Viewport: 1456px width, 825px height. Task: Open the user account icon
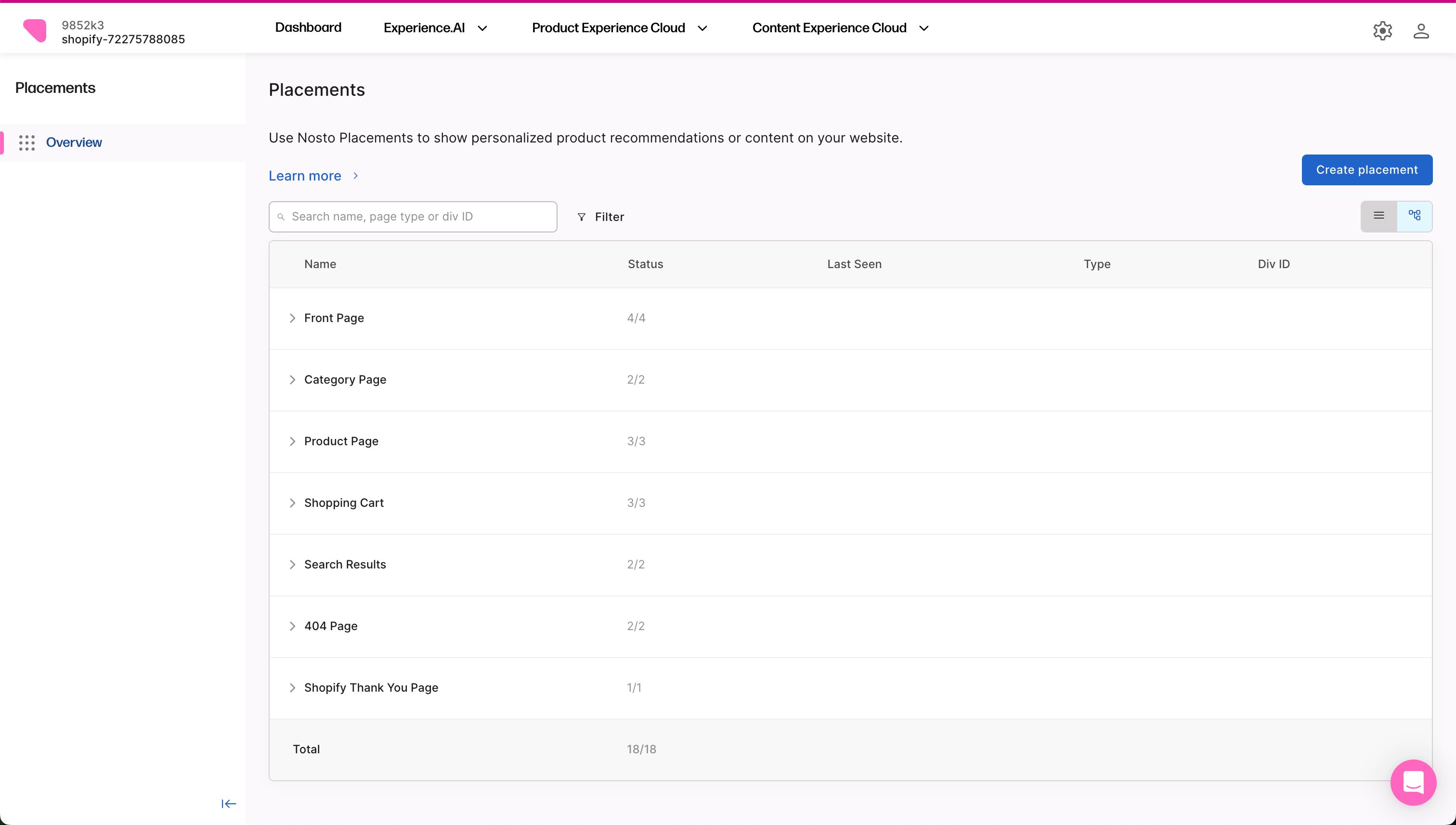coord(1420,31)
